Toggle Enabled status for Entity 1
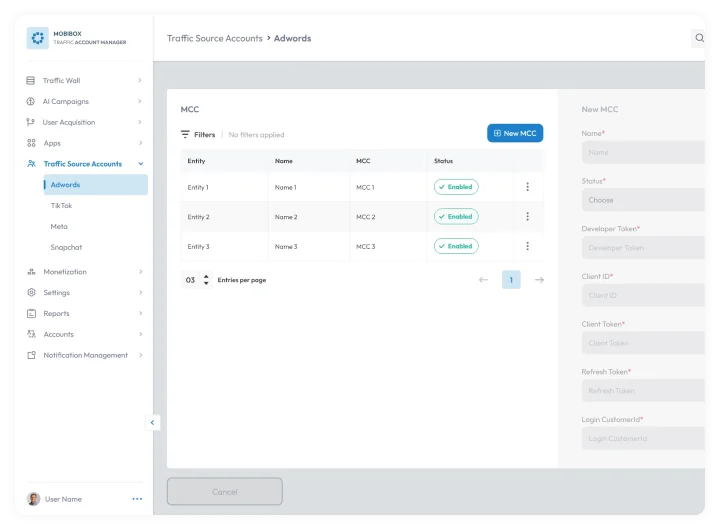 pos(456,187)
